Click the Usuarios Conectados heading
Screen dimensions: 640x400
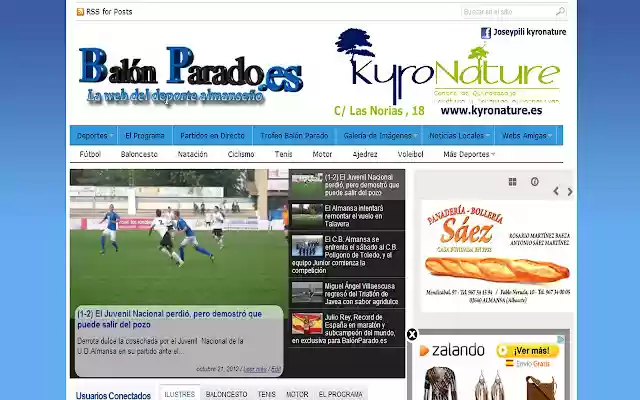pos(113,395)
